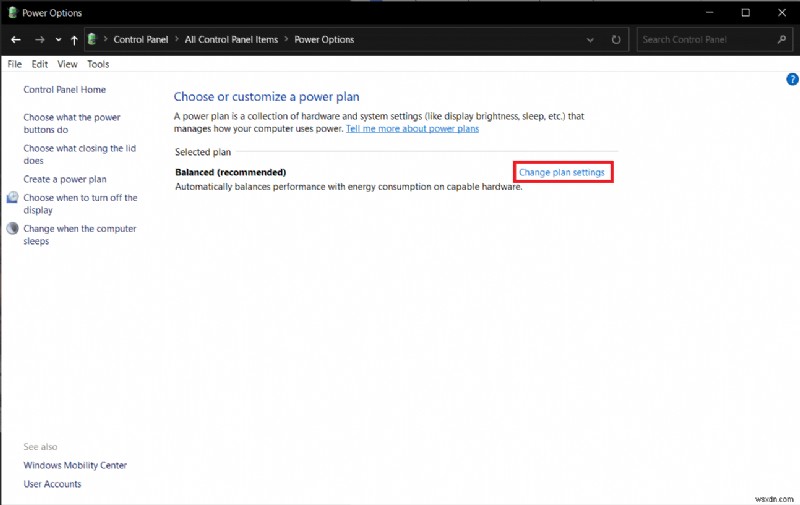
Task: Open Tell me more about power plans
Action: (412, 129)
